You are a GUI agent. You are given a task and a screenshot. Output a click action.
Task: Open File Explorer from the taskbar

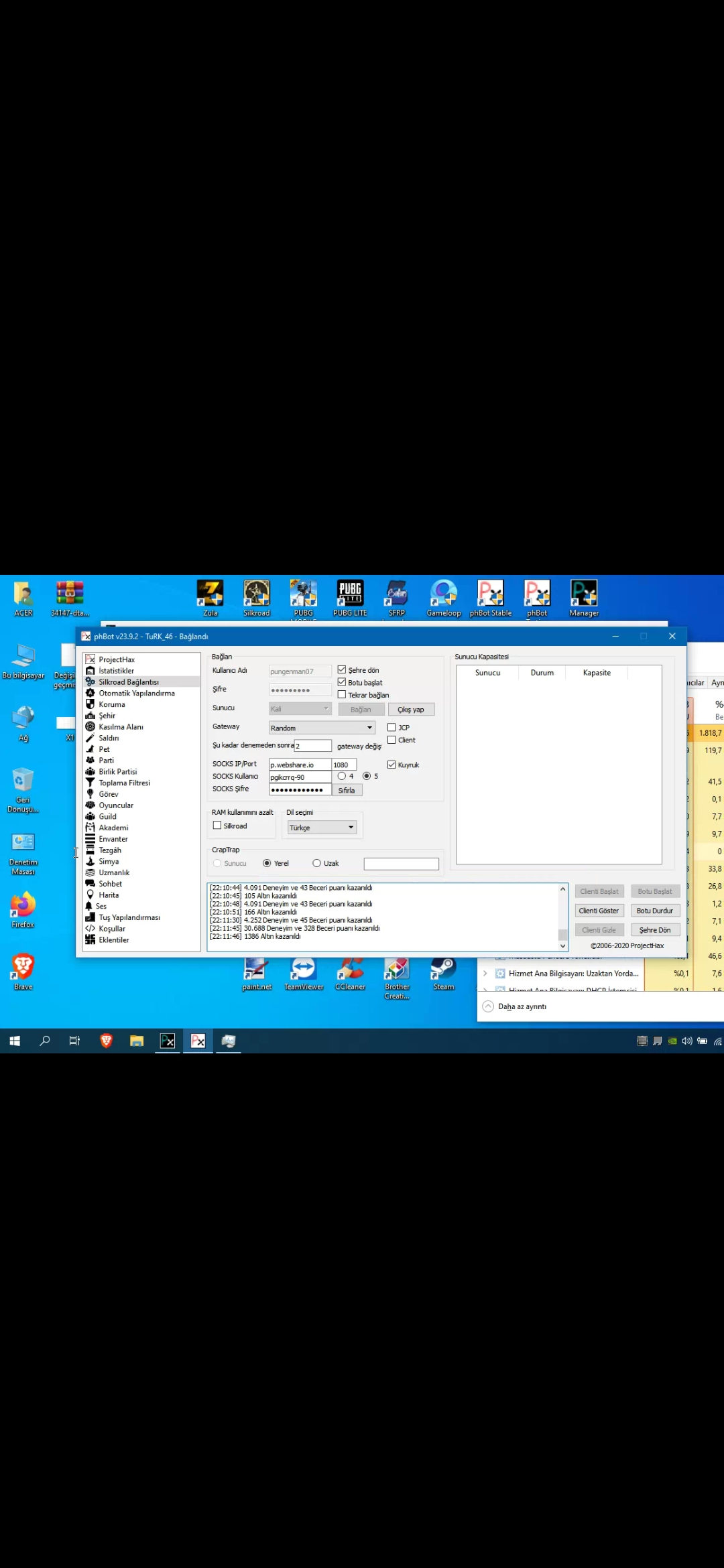click(137, 1041)
